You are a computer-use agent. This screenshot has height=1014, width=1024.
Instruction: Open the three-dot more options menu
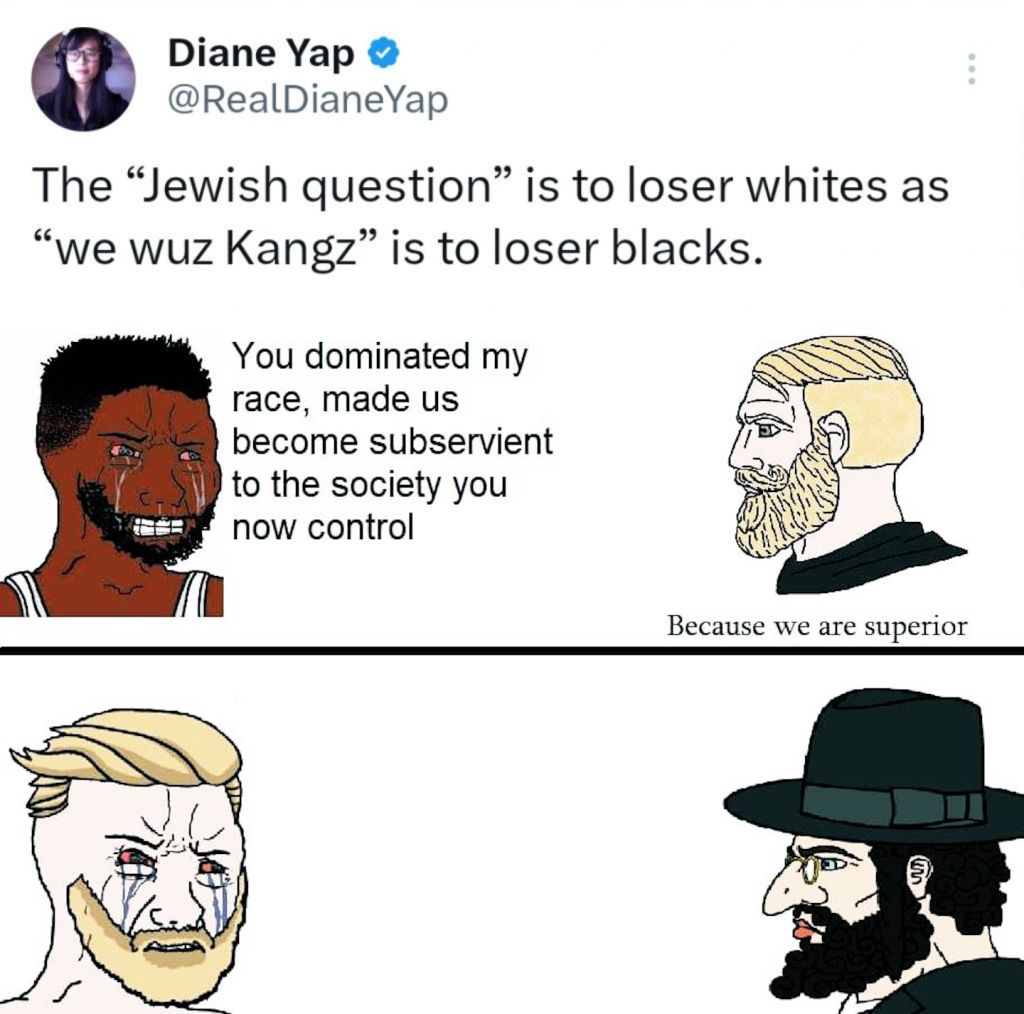[x=972, y=68]
